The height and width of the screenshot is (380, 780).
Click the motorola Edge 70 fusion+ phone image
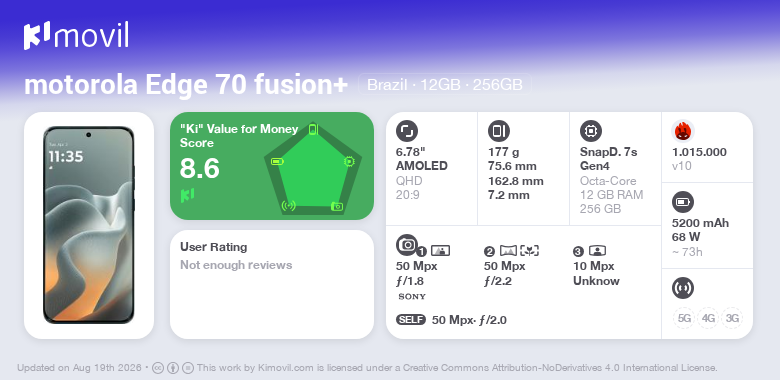coord(89,225)
